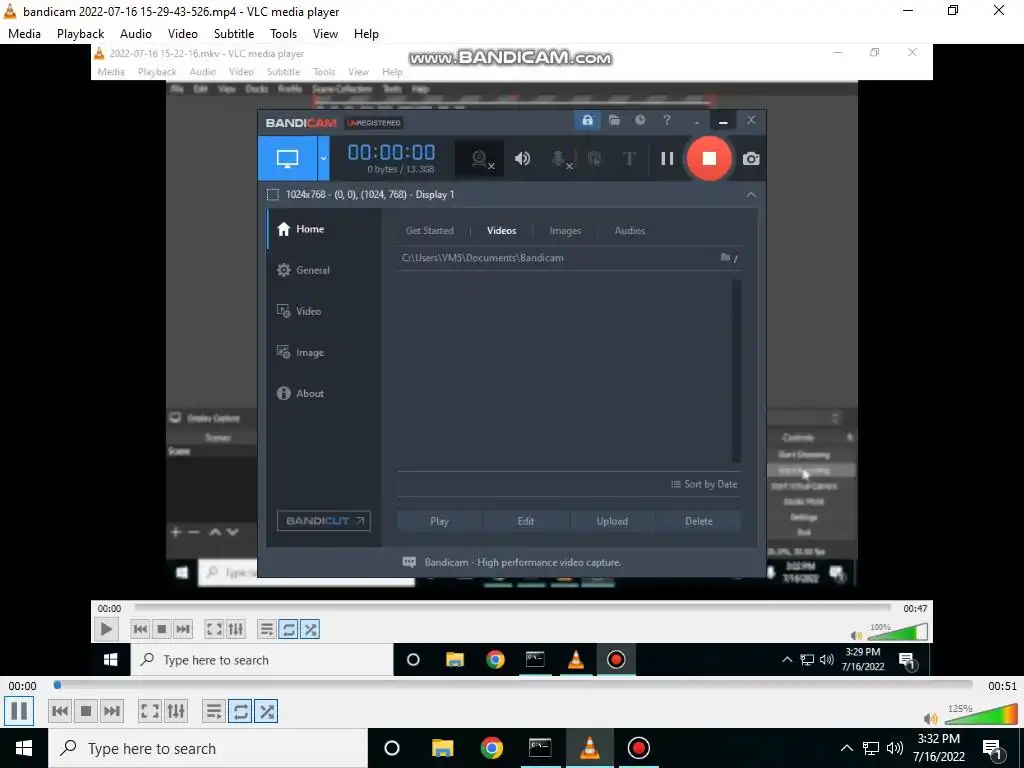The height and width of the screenshot is (768, 1024).
Task: Click Bandicam's Edit button
Action: pyautogui.click(x=526, y=521)
